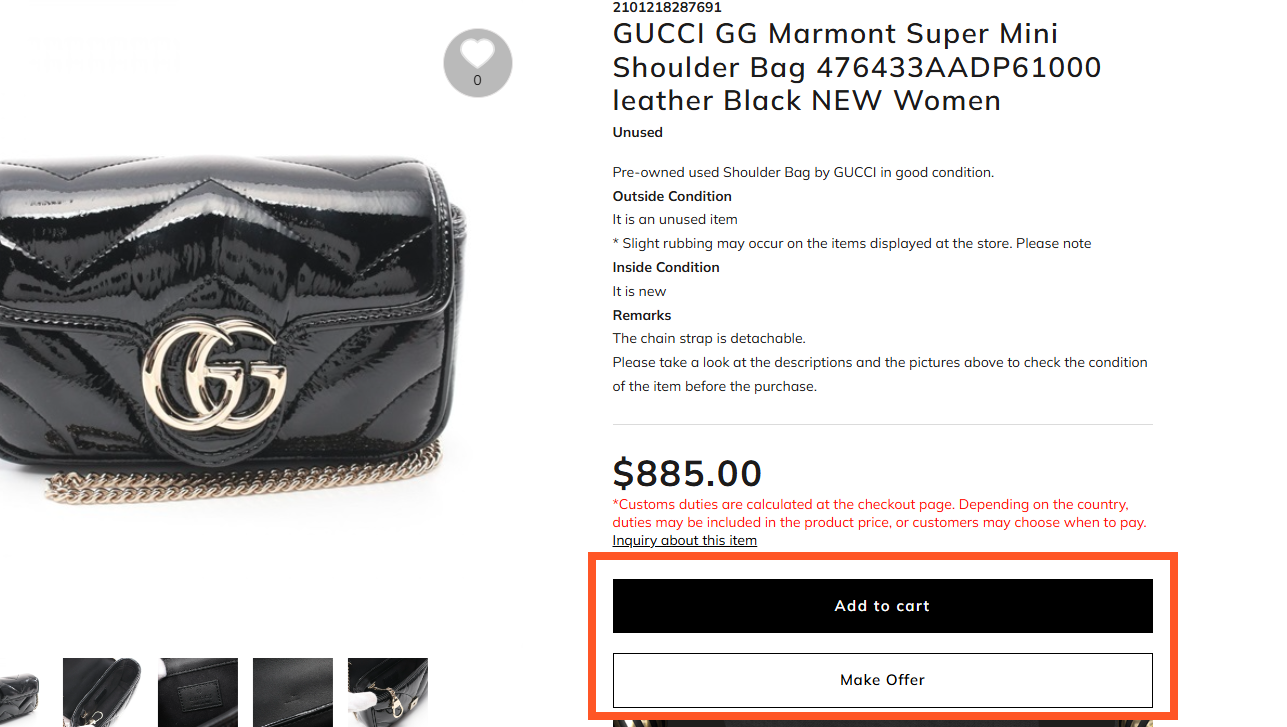This screenshot has height=727, width=1287.
Task: Click the Remarks section heading
Action: [x=641, y=315]
